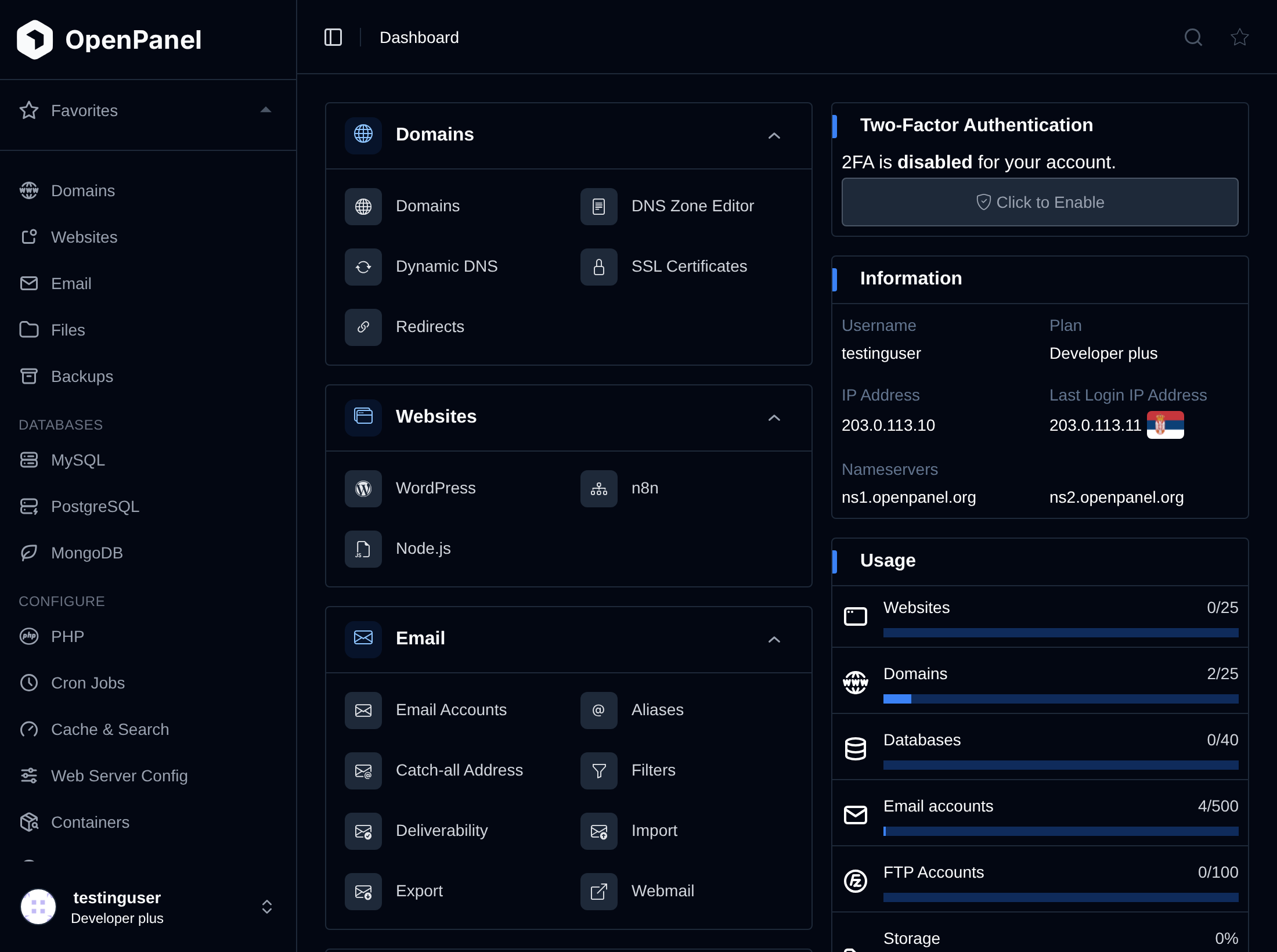Collapse the Favorites section in sidebar
Viewport: 1277px width, 952px height.
tap(266, 110)
